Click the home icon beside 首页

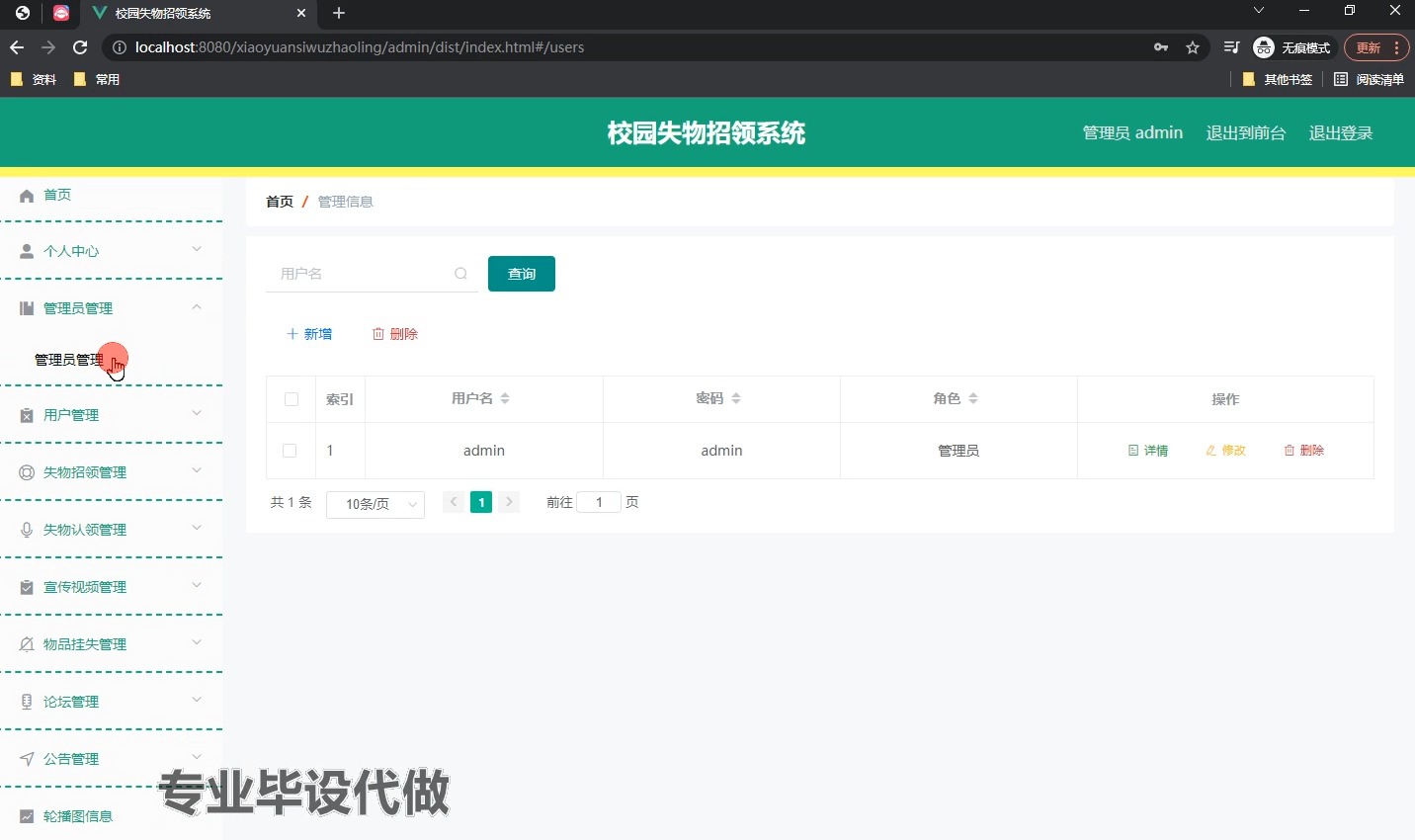point(27,196)
